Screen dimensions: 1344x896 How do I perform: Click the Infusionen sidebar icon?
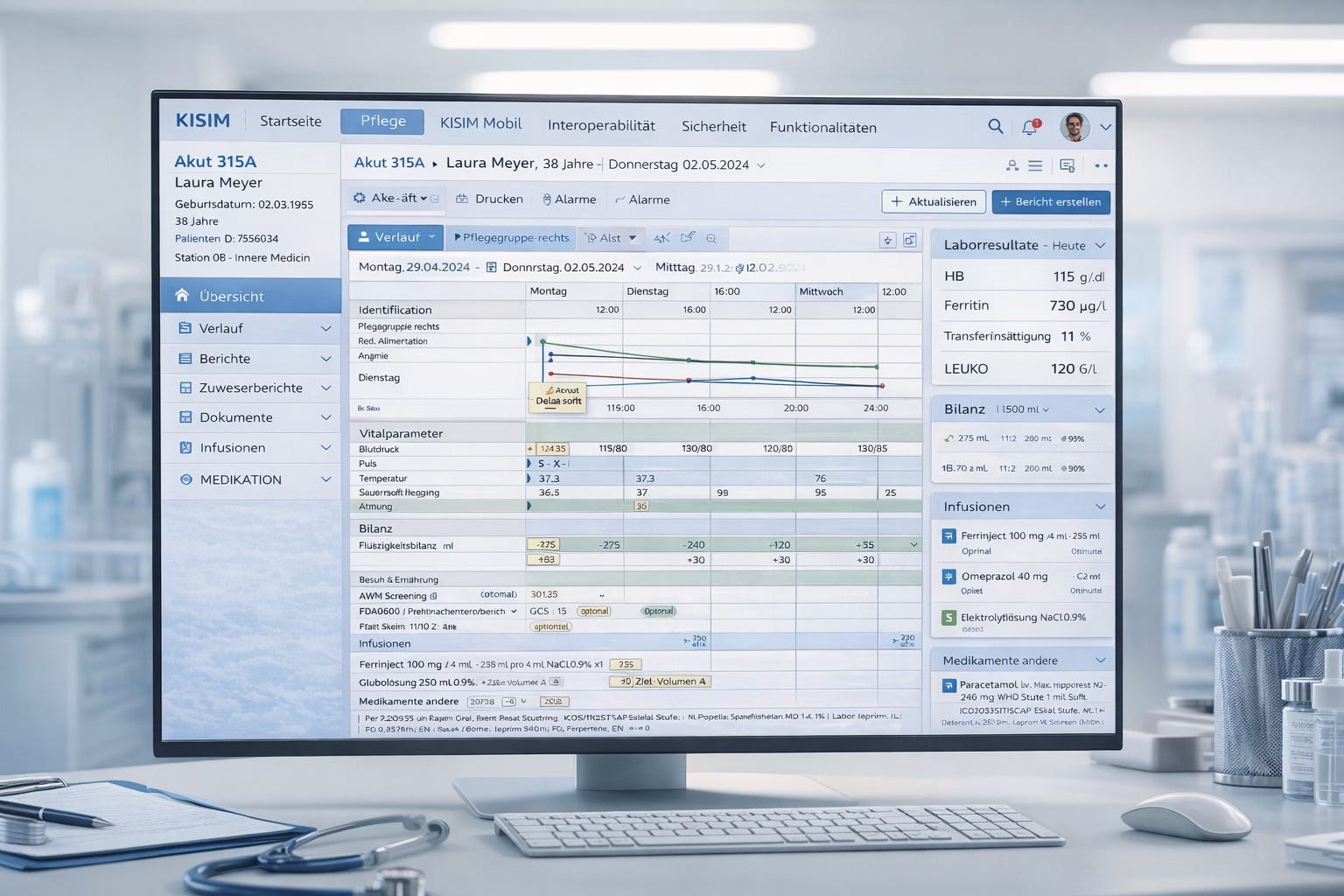(185, 447)
